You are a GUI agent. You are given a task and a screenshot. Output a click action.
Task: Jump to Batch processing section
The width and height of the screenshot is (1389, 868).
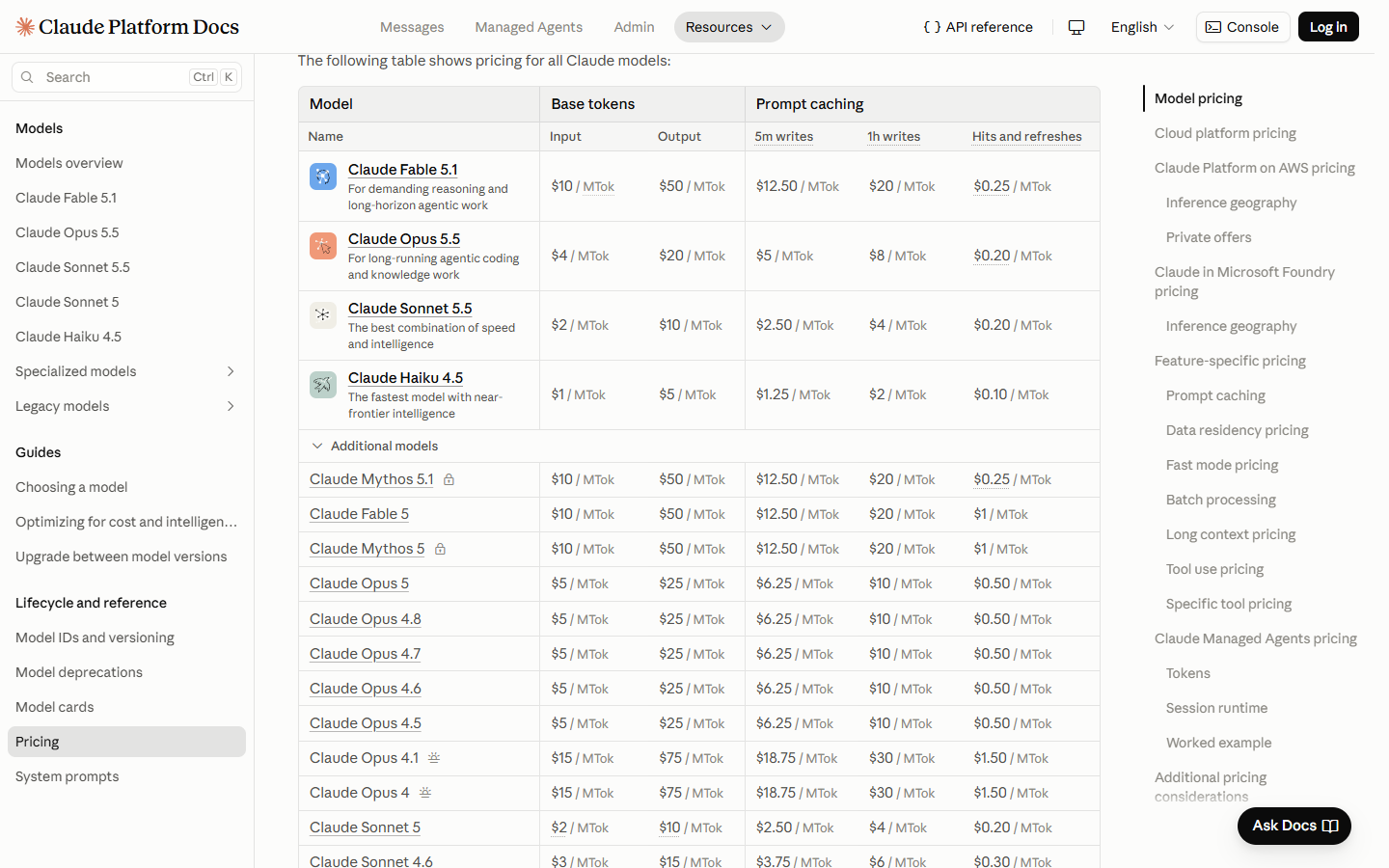tap(1220, 500)
